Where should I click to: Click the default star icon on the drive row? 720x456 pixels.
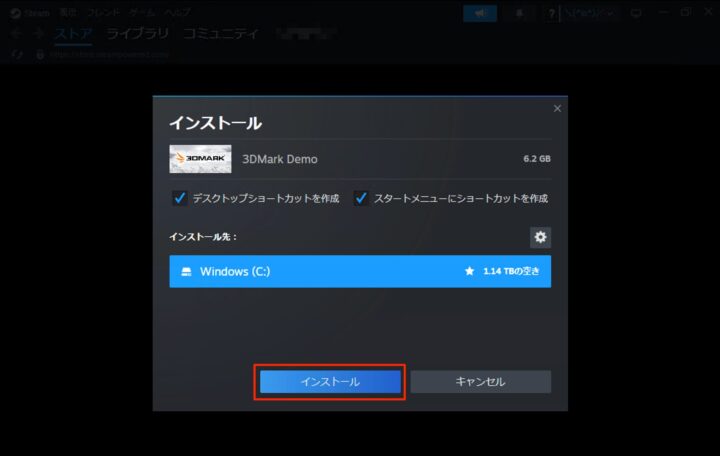click(x=469, y=272)
